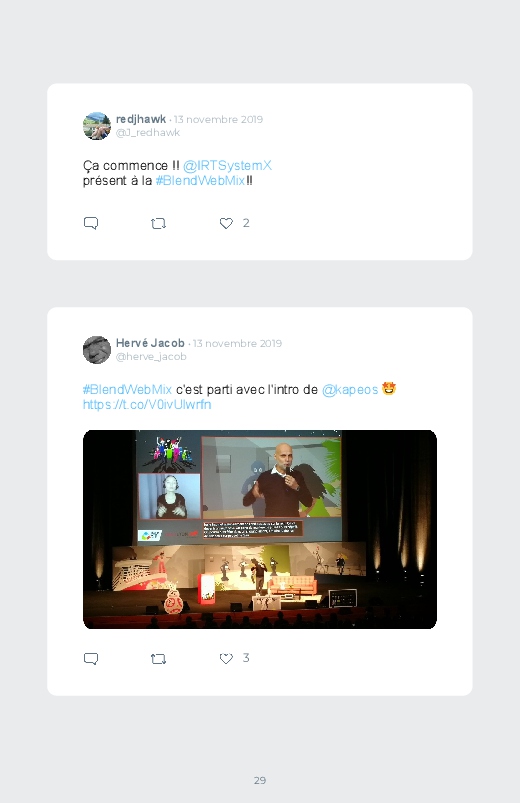Image resolution: width=520 pixels, height=803 pixels.
Task: Open the @herve_jacob handle
Action: click(151, 356)
